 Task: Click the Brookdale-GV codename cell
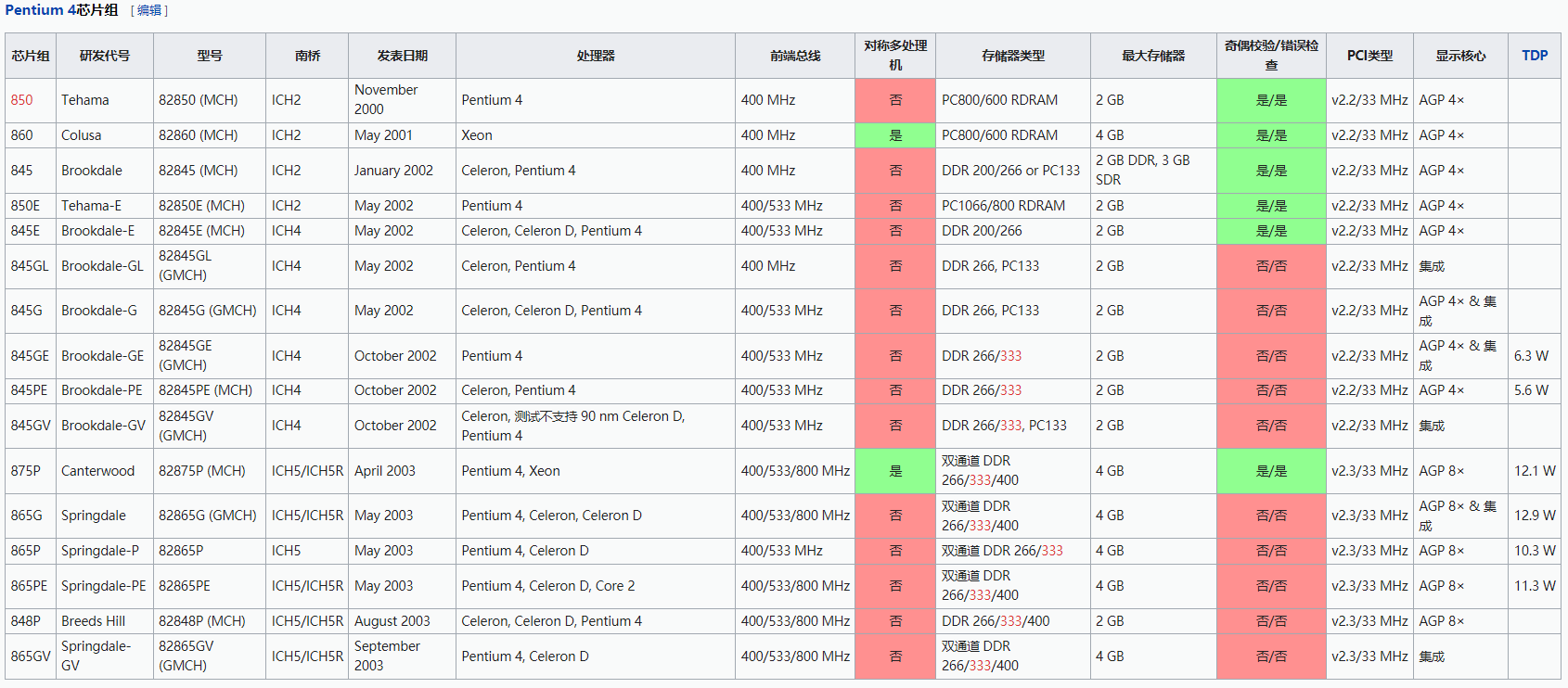105,426
